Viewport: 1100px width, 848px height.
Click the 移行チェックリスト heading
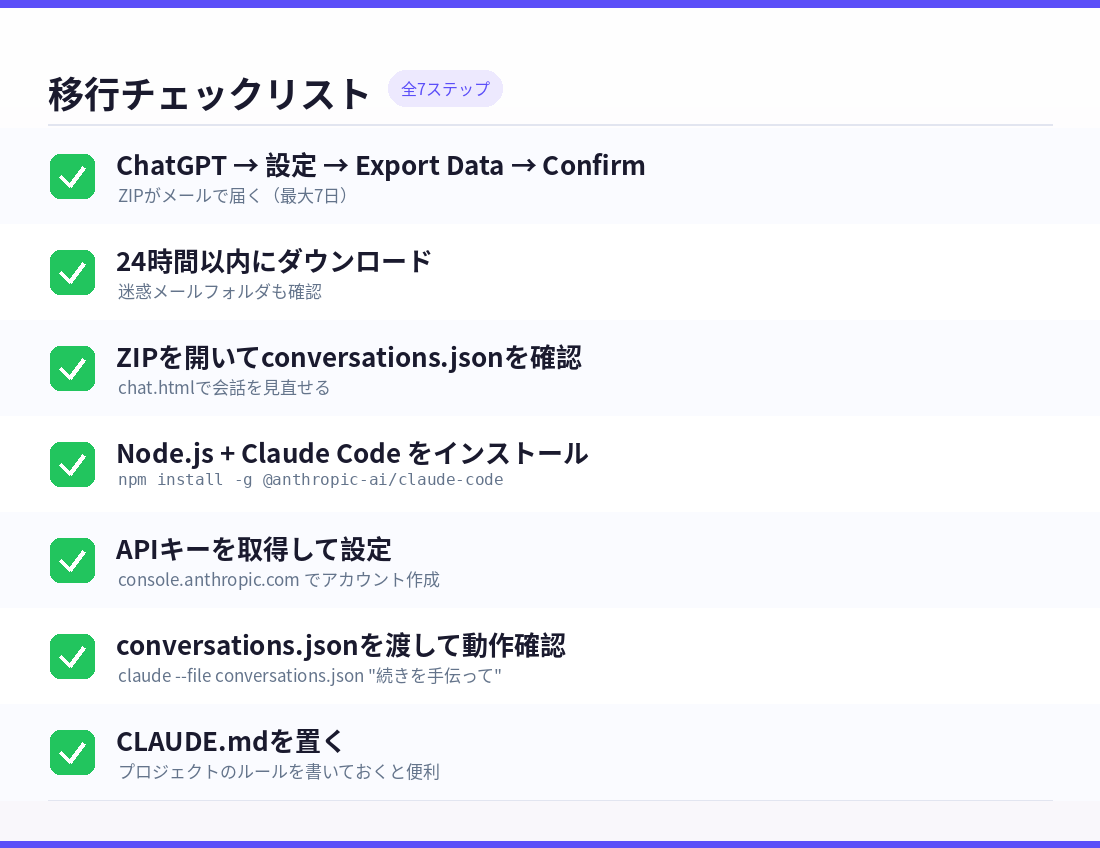(x=208, y=94)
